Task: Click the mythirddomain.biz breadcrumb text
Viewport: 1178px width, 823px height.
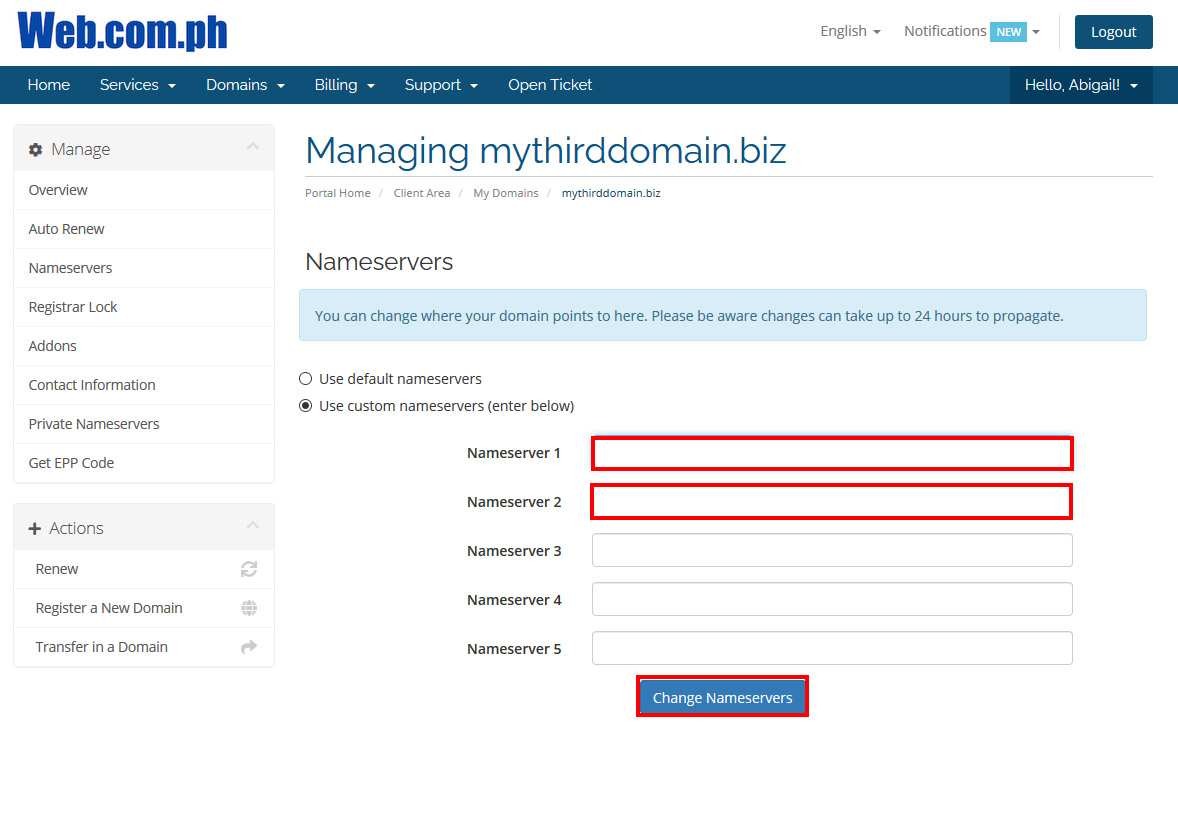Action: click(612, 193)
